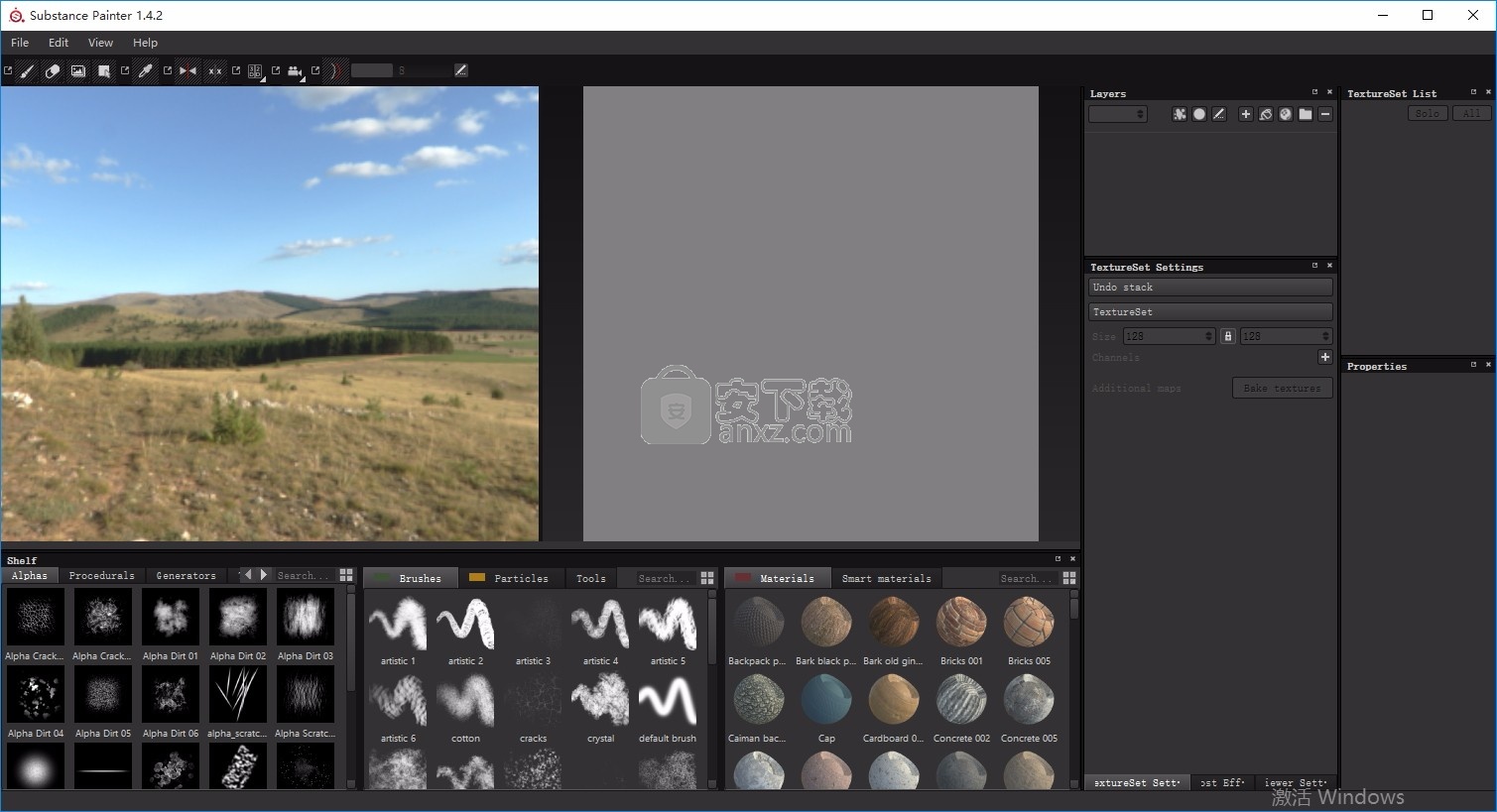The height and width of the screenshot is (812, 1497).
Task: Select the Geometry fill selection tool
Action: [x=104, y=71]
